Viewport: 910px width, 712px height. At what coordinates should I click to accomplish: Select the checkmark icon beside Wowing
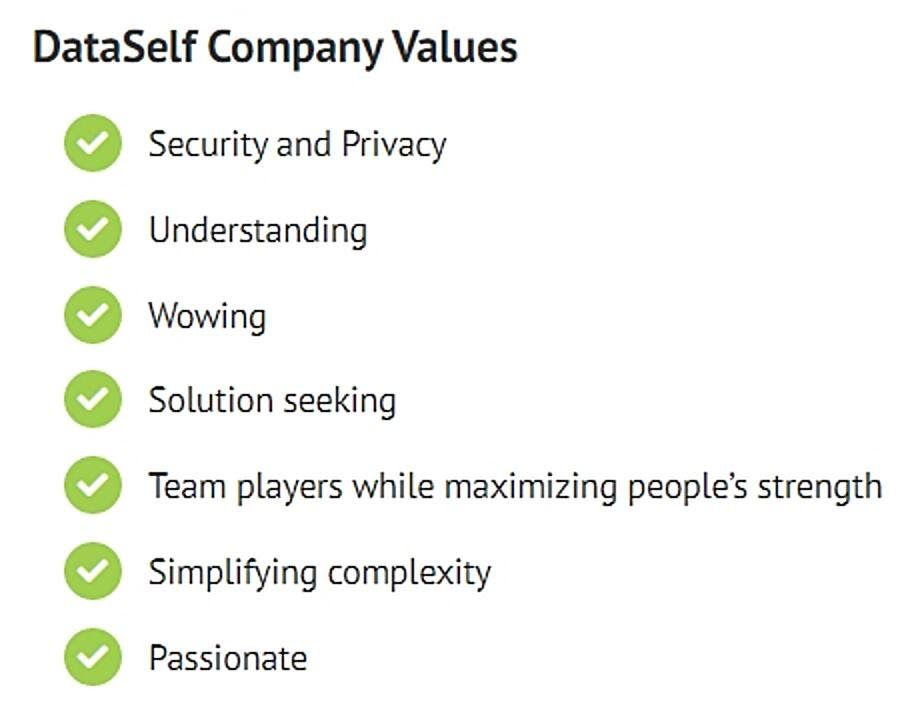pos(93,315)
